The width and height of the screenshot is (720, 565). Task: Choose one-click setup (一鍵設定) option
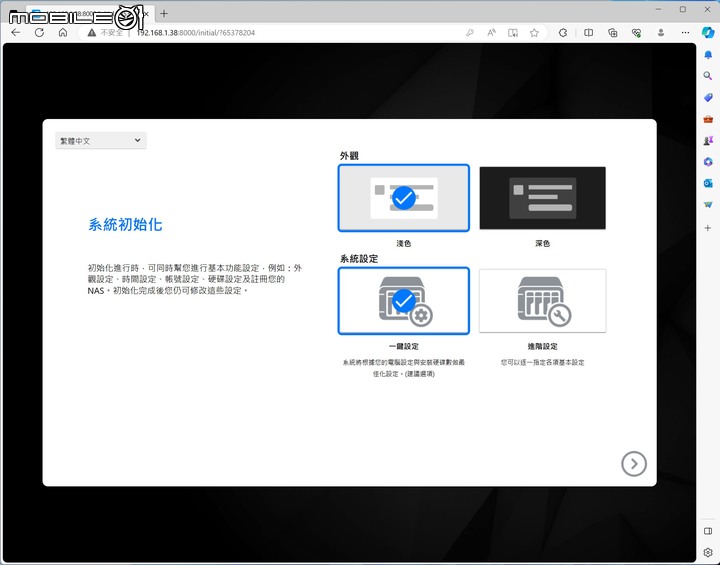[404, 301]
